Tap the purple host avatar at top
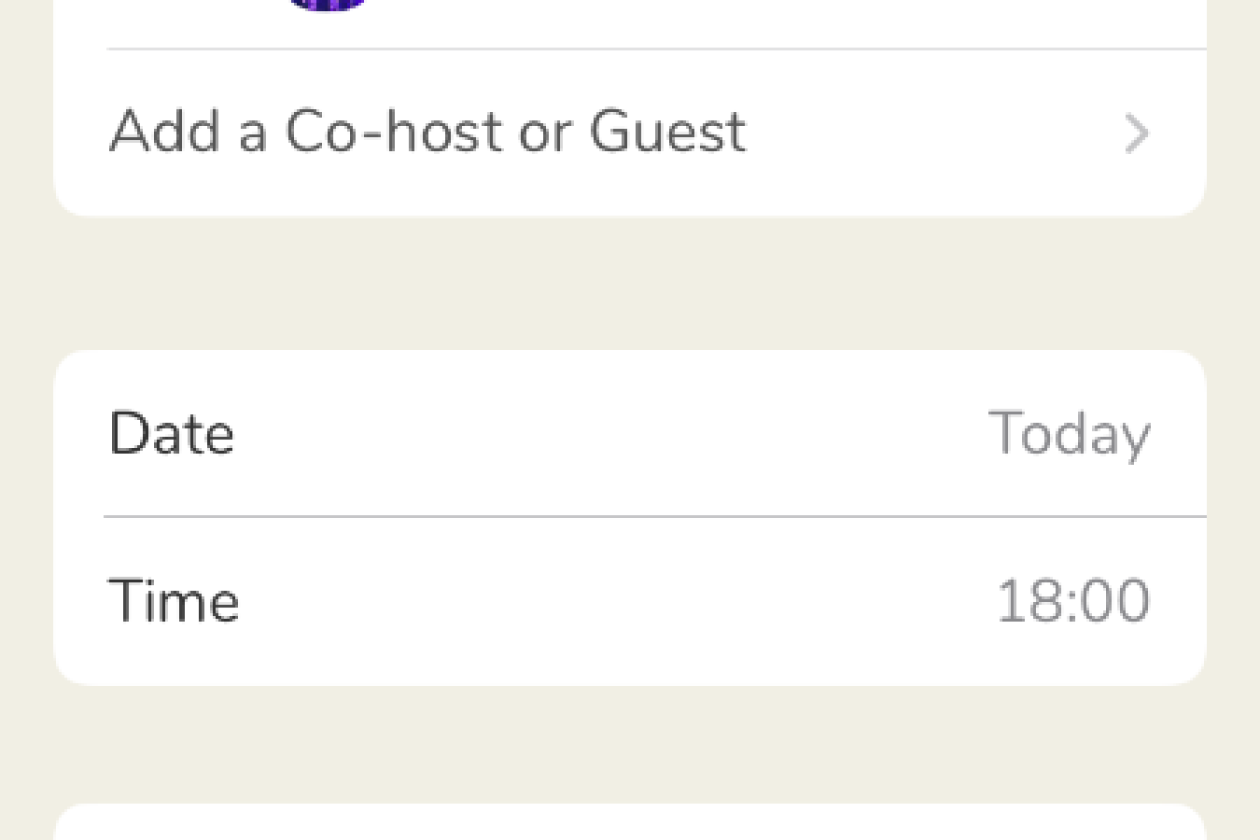The width and height of the screenshot is (1260, 840). pyautogui.click(x=330, y=4)
